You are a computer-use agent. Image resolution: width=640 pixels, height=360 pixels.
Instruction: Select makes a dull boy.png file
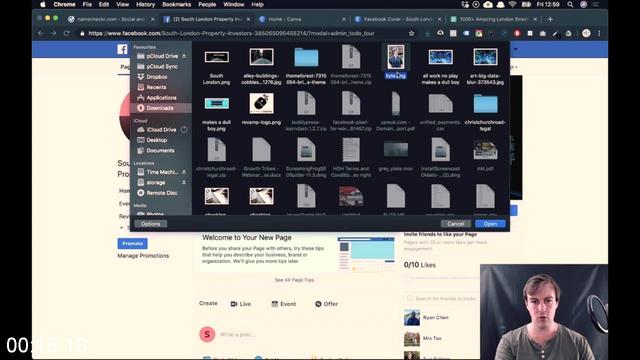coord(216,113)
